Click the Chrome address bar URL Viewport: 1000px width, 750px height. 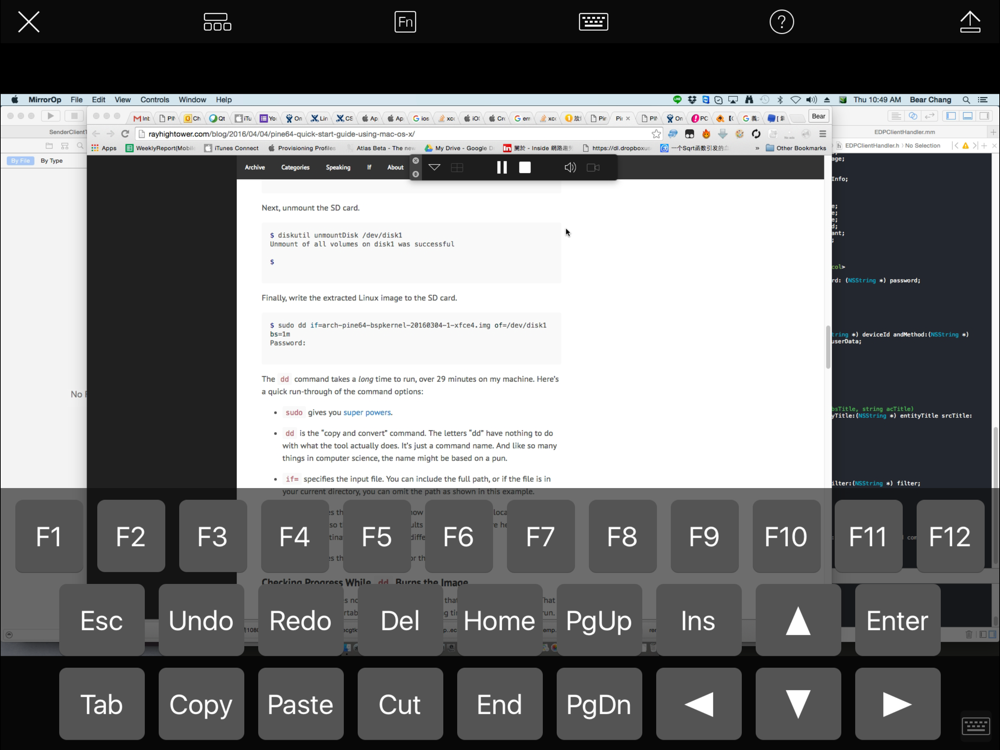click(x=281, y=134)
